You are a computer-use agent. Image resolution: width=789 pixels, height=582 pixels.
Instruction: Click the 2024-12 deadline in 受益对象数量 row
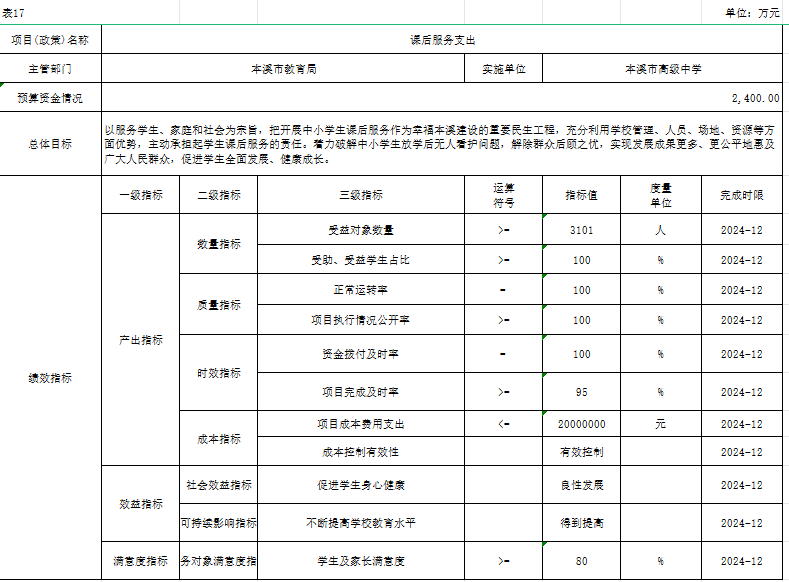(x=742, y=230)
